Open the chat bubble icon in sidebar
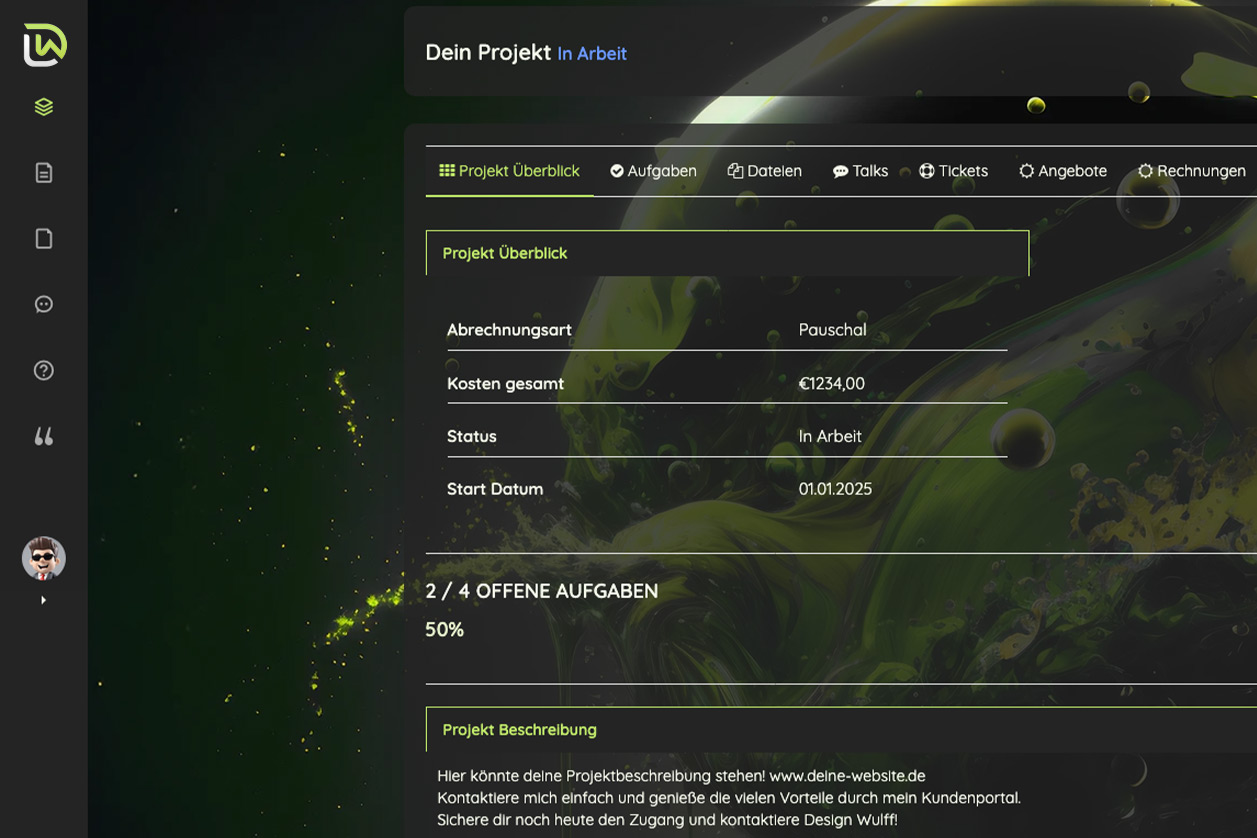The image size is (1257, 838). point(44,304)
